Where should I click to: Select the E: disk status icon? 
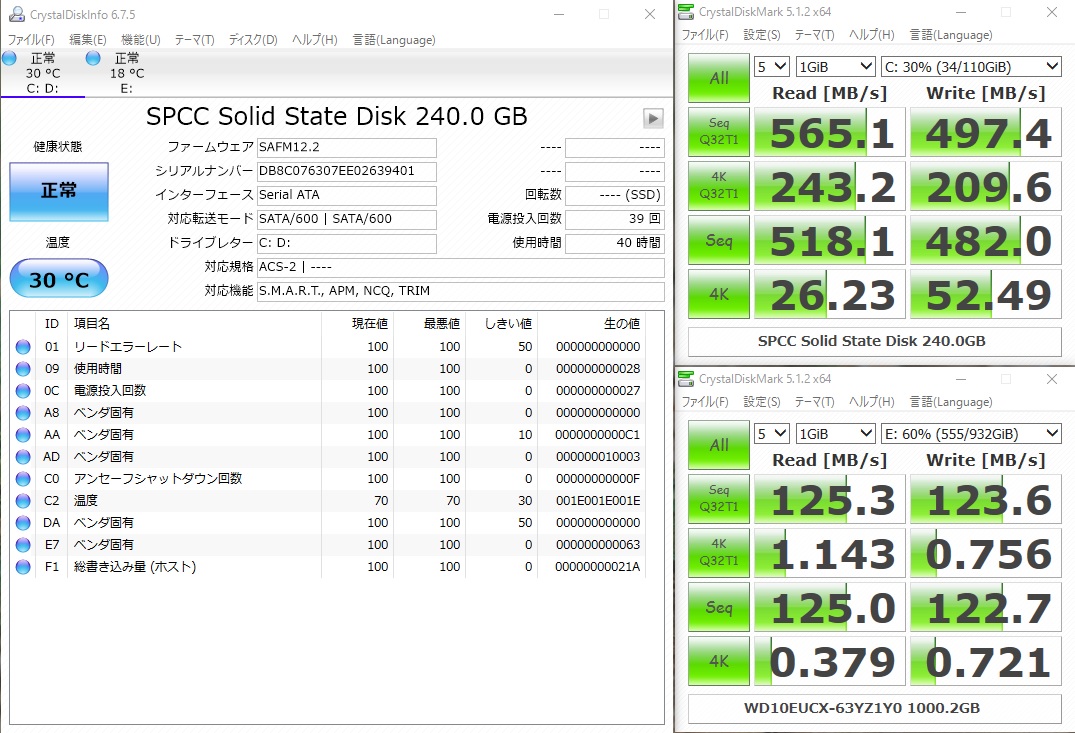coord(93,58)
